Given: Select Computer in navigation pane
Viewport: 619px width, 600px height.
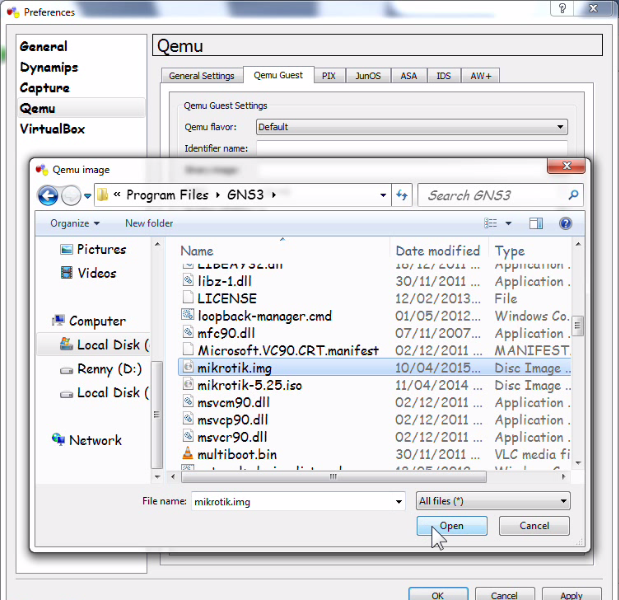Looking at the screenshot, I should click(x=89, y=321).
